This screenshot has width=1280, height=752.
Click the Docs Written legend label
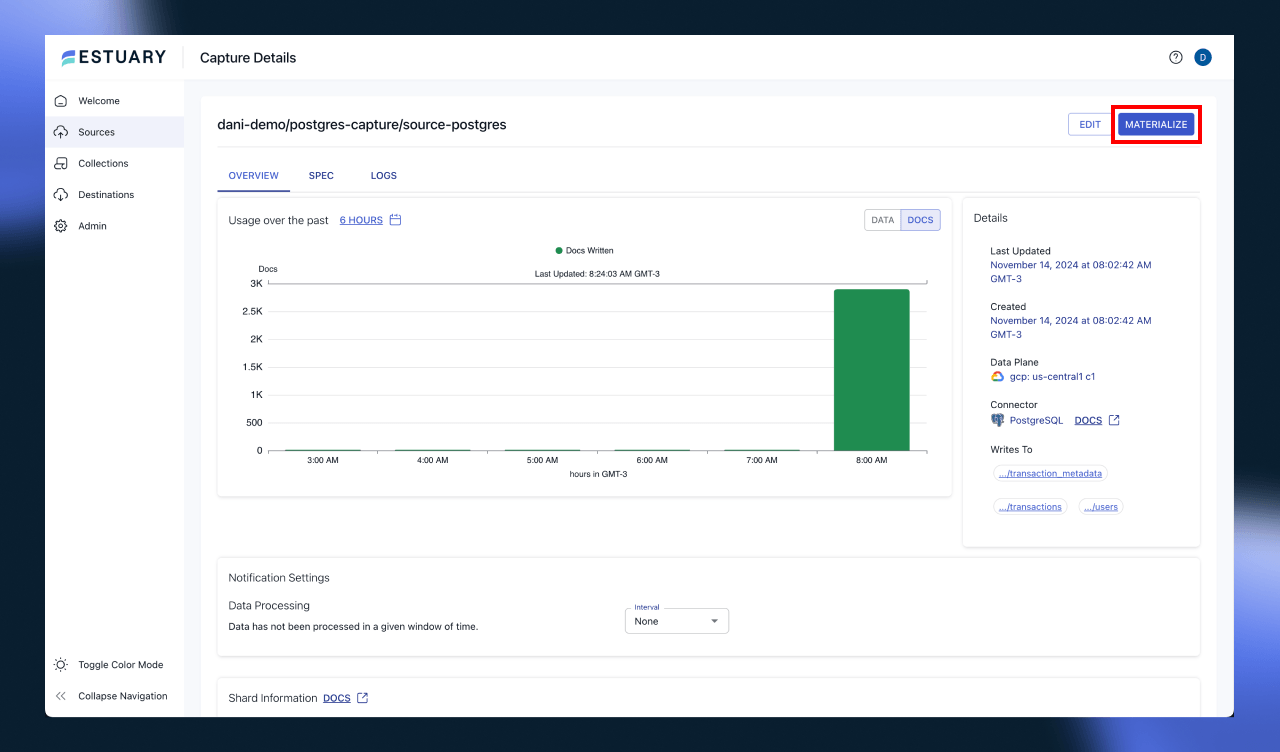click(590, 251)
